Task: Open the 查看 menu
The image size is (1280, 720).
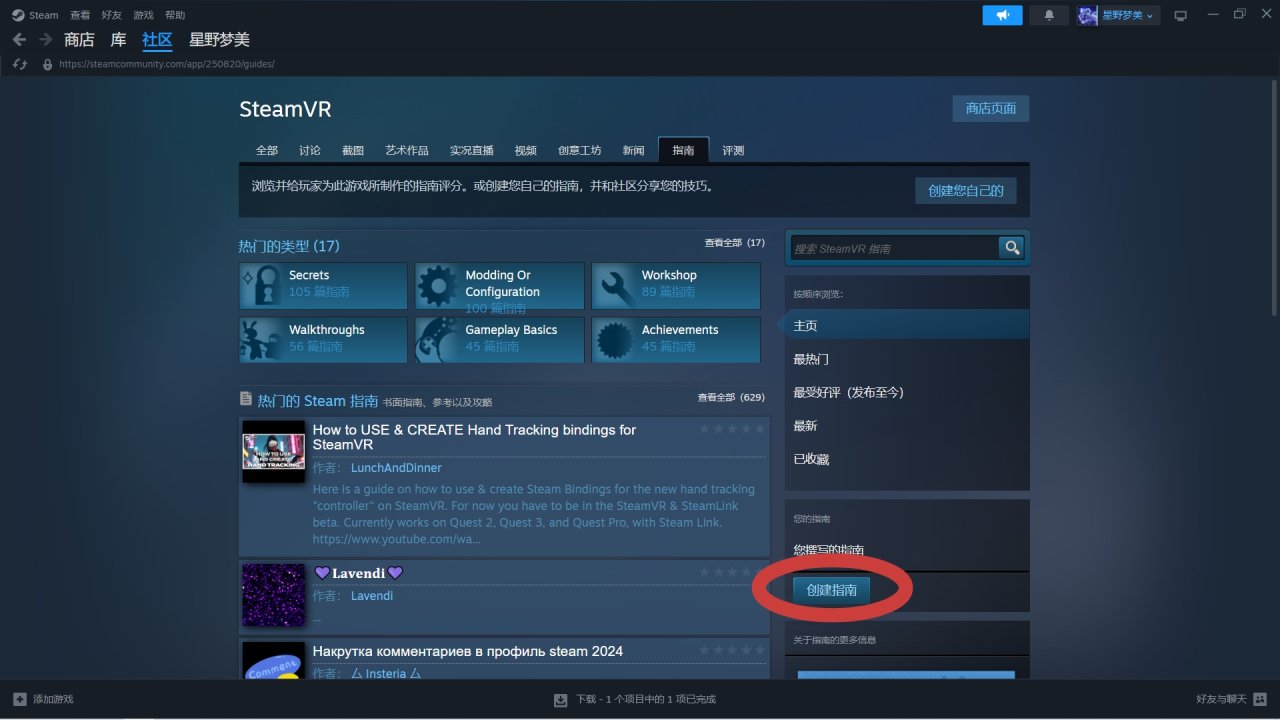Action: [x=80, y=15]
